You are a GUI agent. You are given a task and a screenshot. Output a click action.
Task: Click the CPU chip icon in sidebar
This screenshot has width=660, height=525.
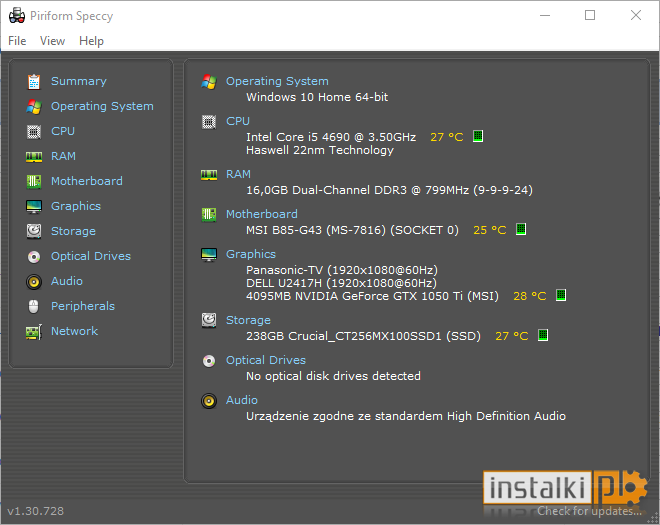tap(34, 131)
